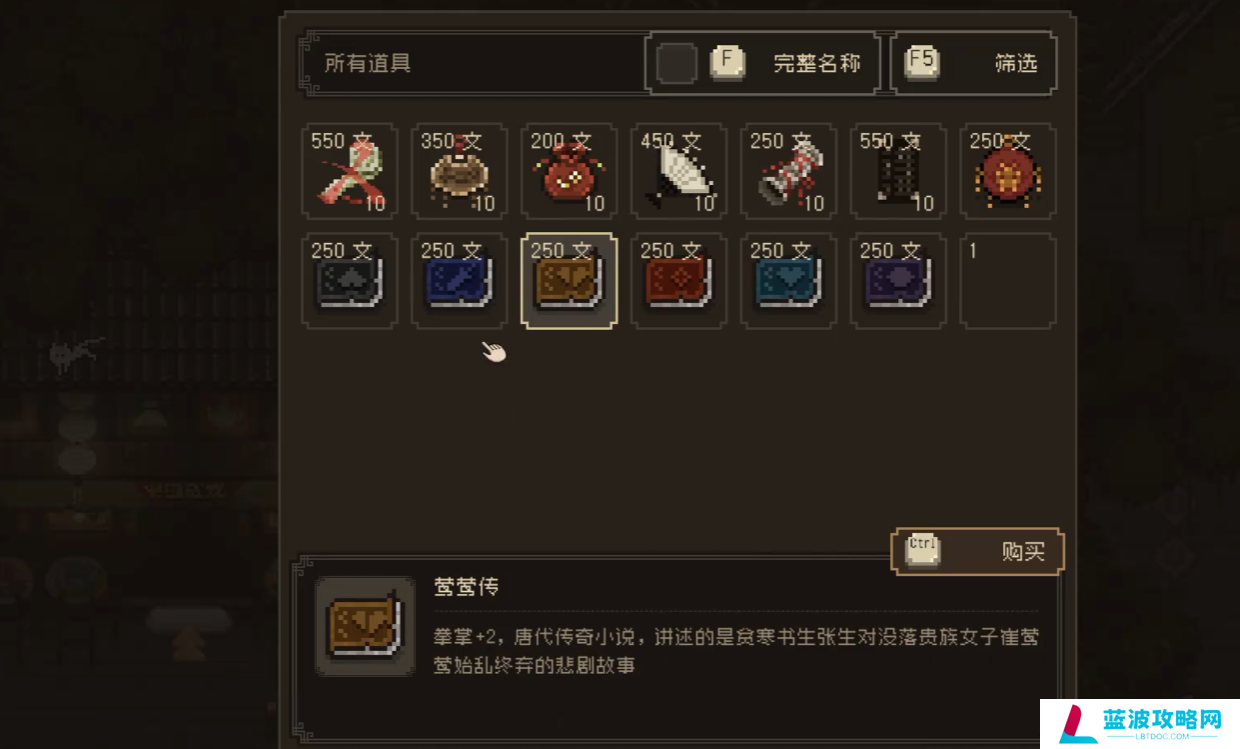Select the 550 文 red ribbon item
This screenshot has height=749, width=1240.
[x=350, y=171]
